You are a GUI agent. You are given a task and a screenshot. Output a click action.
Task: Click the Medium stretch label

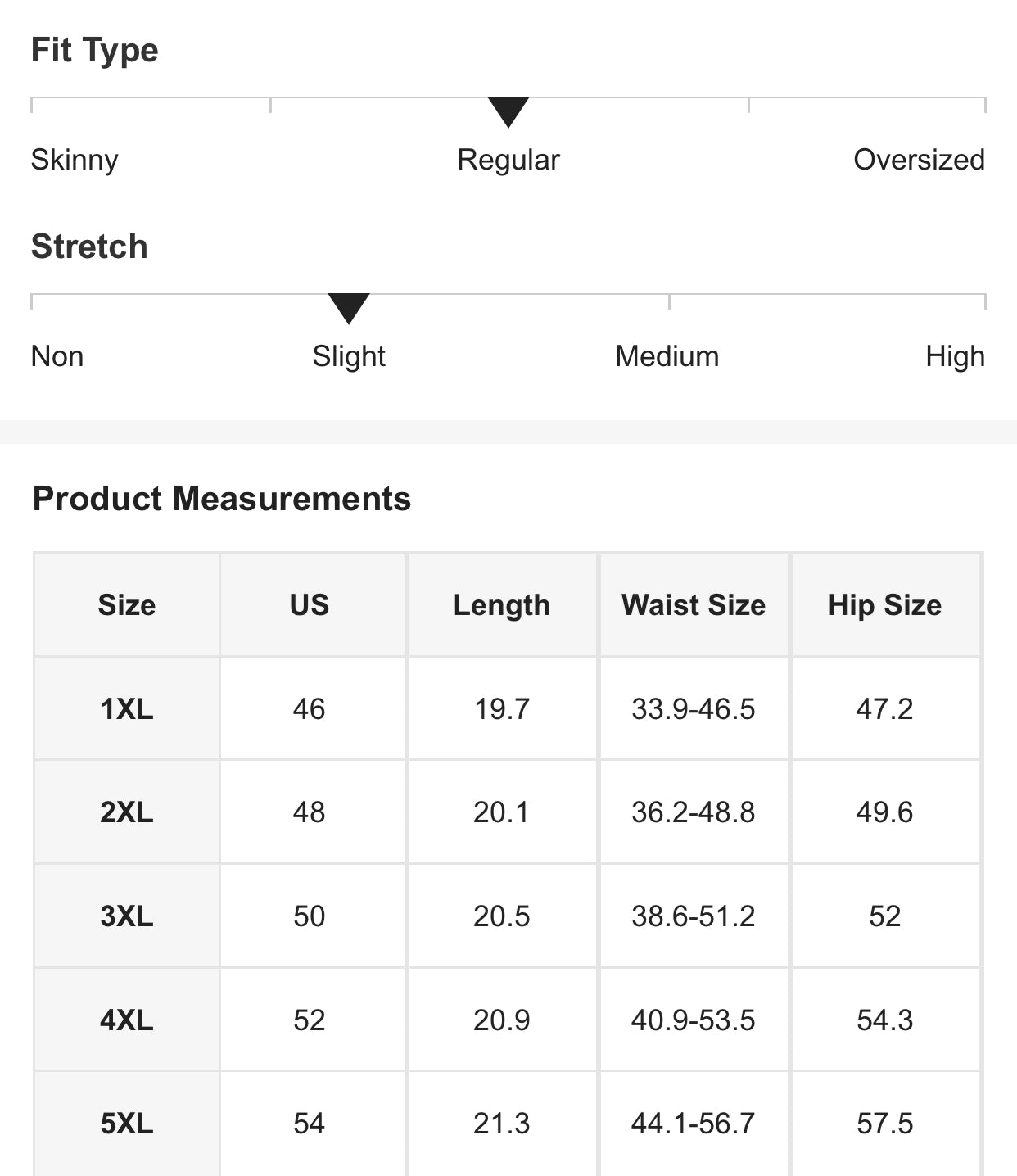coord(667,356)
